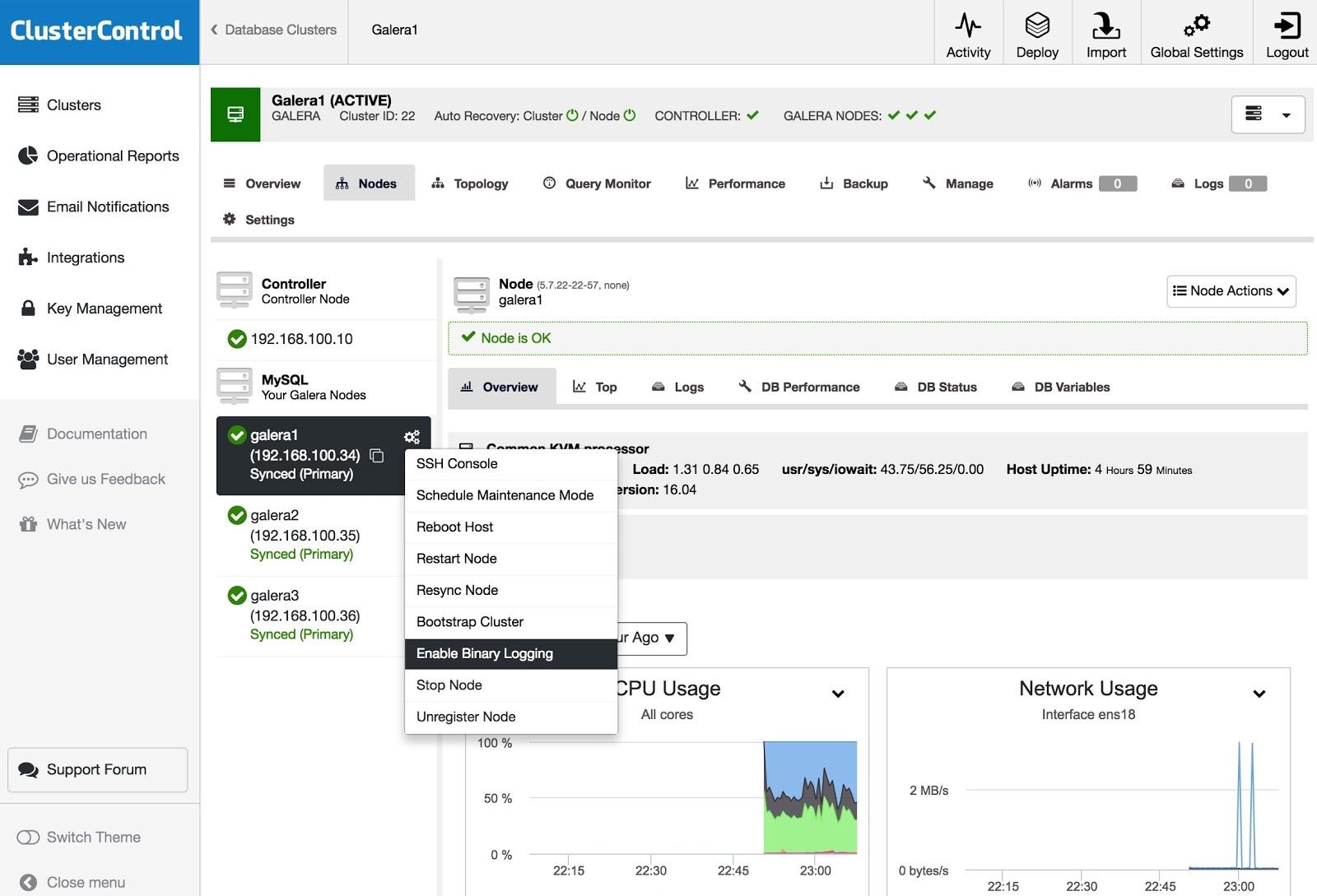Select controller node 192.168.100.10
Viewport: 1317px width, 896px height.
(x=326, y=339)
